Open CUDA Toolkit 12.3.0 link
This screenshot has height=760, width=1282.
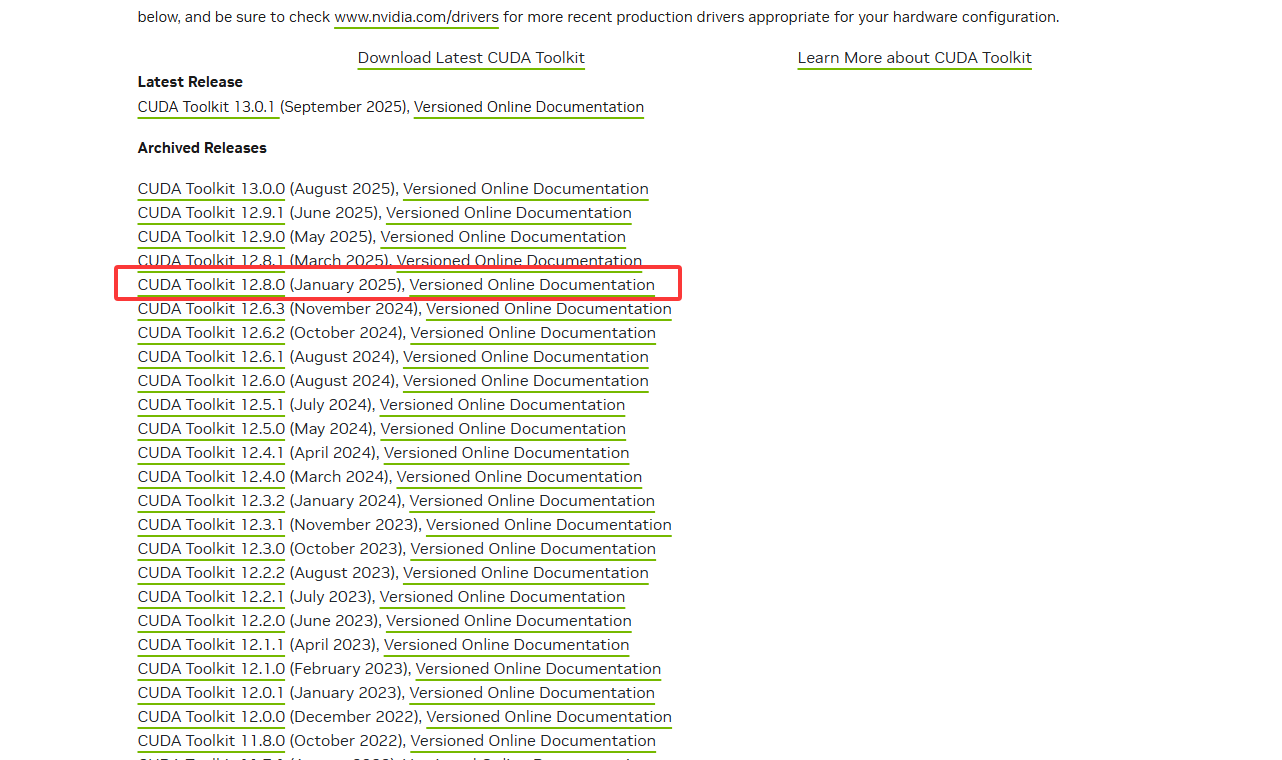(211, 549)
